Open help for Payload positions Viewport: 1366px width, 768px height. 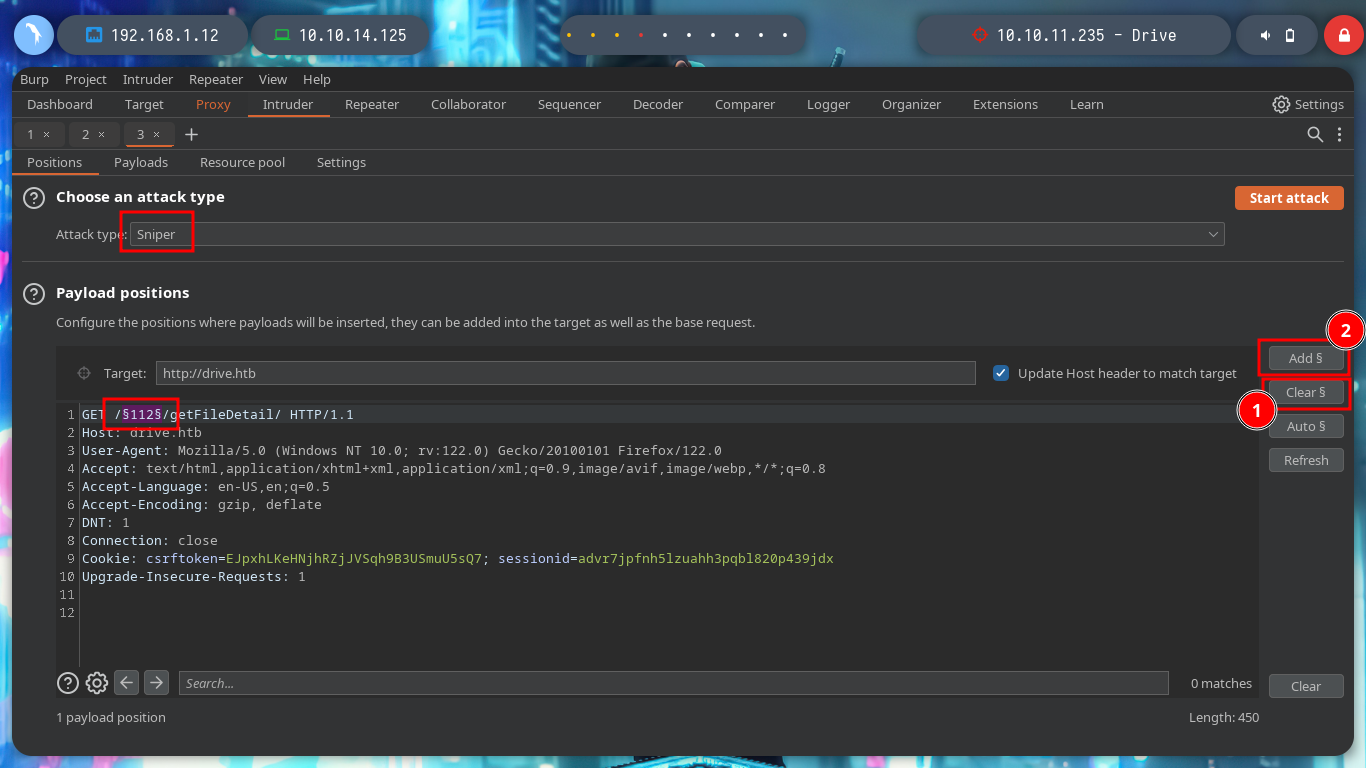[35, 294]
